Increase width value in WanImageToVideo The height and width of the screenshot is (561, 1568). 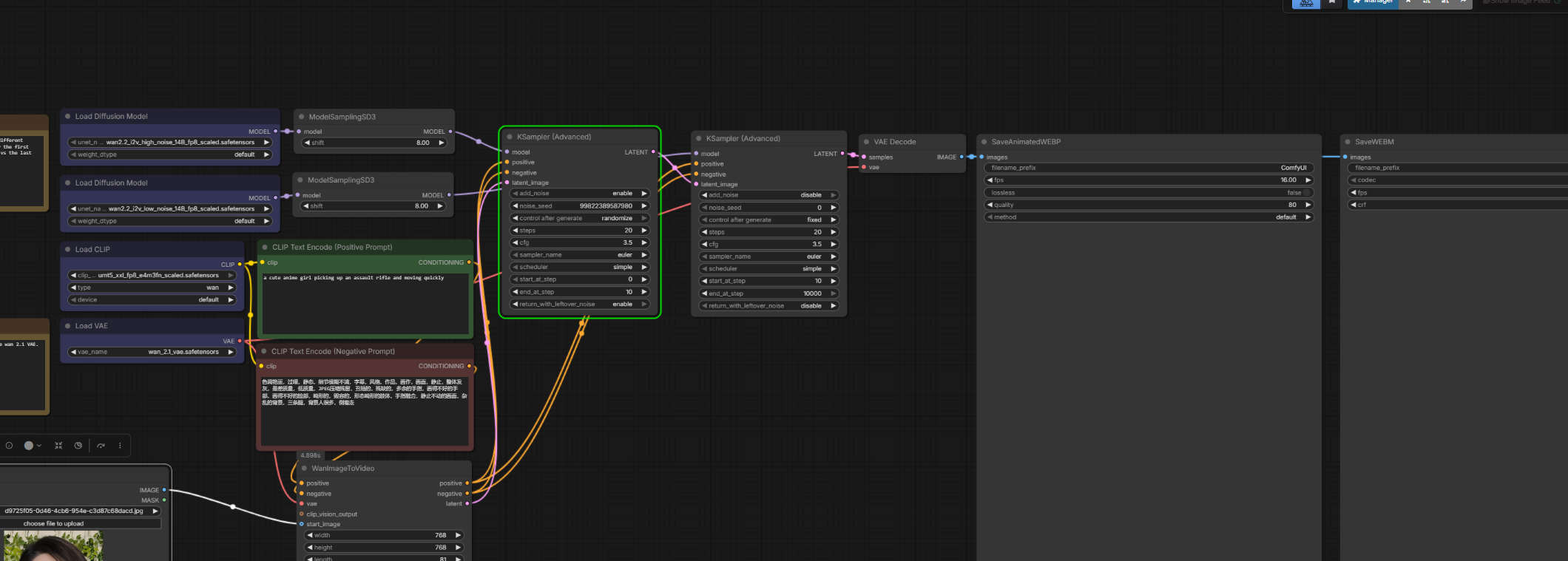point(459,535)
